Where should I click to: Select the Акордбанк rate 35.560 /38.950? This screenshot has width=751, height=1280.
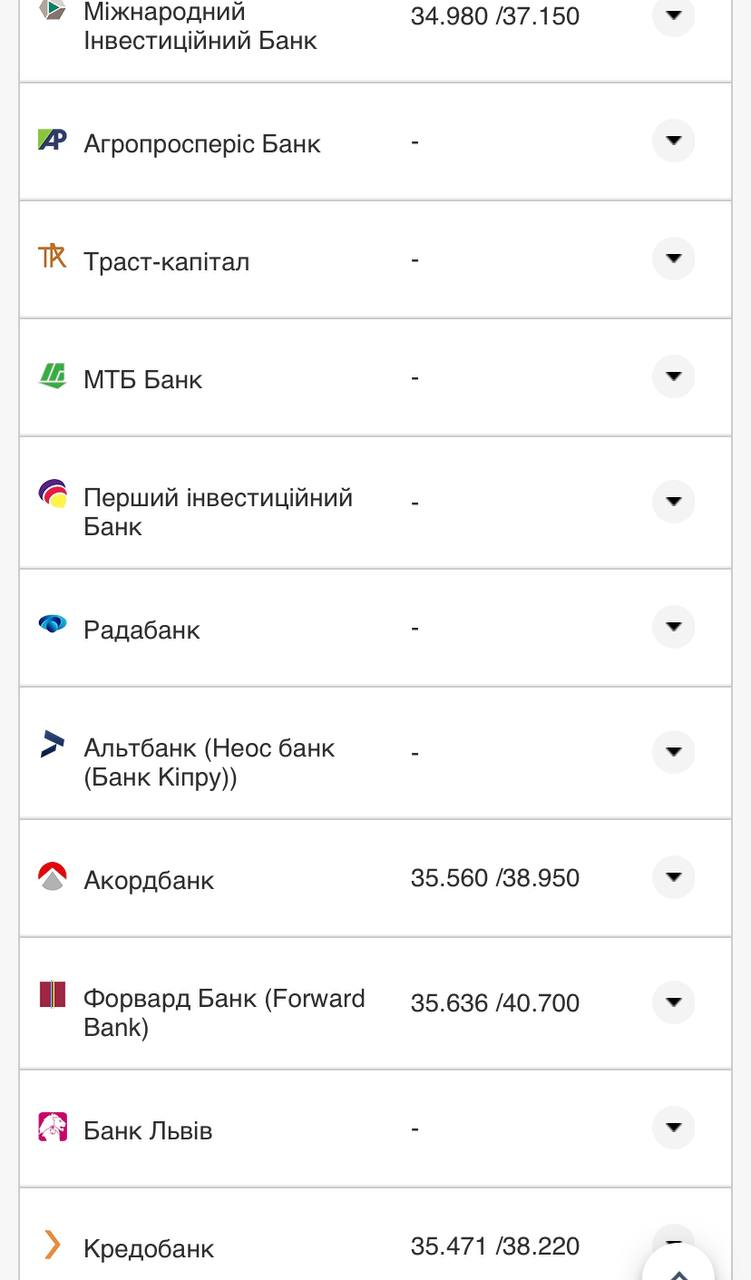pyautogui.click(x=495, y=878)
